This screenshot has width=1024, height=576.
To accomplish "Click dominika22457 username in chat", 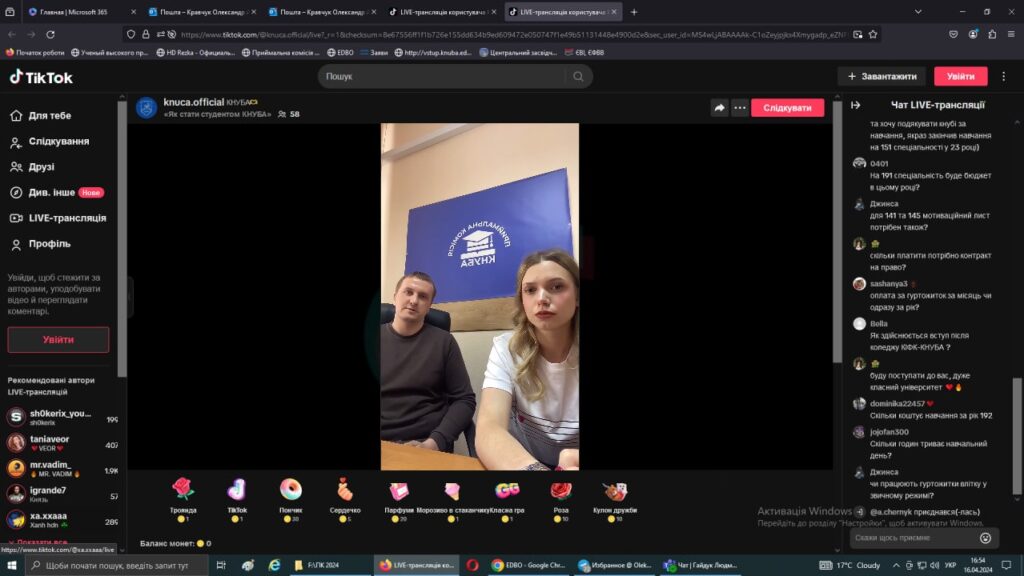I will click(897, 404).
